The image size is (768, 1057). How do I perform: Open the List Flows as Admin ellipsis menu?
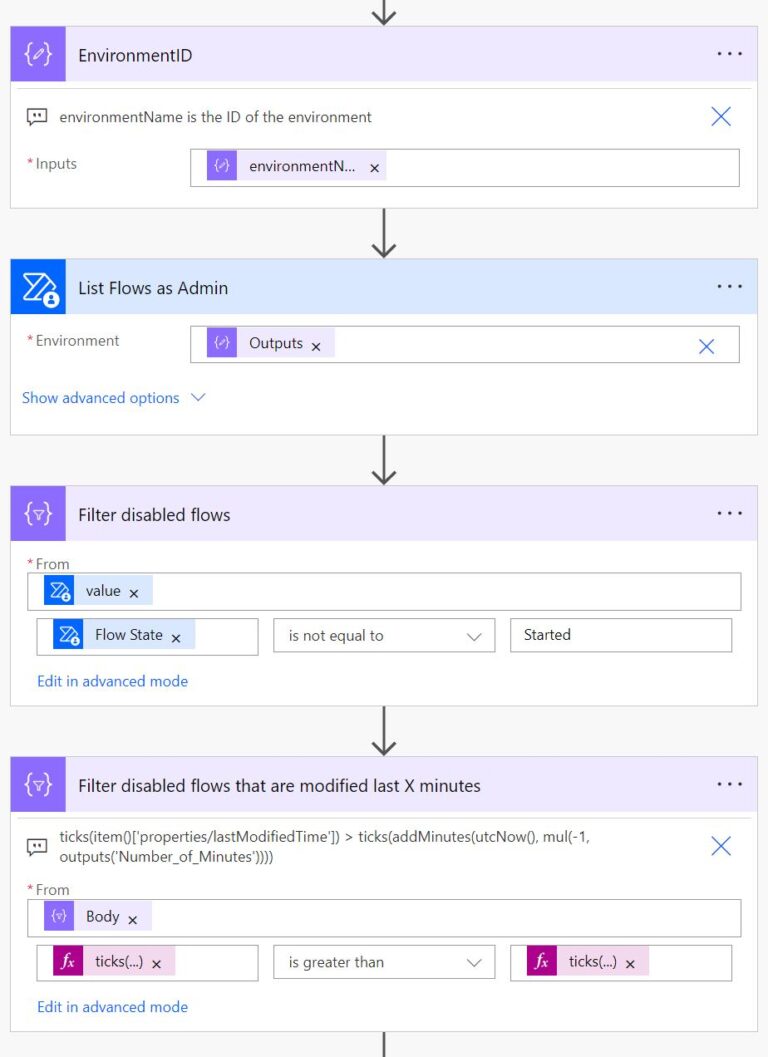[729, 287]
